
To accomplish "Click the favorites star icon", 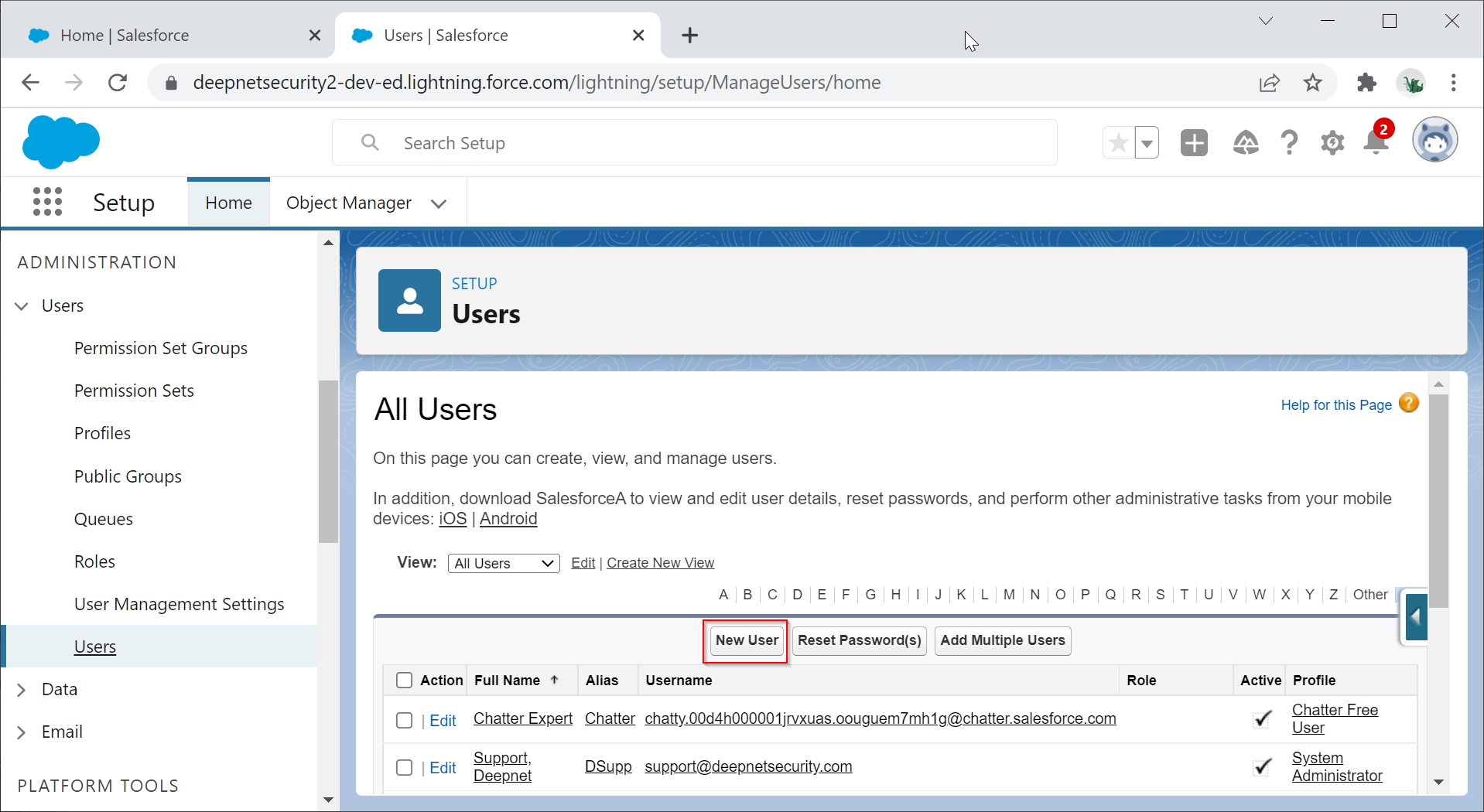I will pos(1118,143).
